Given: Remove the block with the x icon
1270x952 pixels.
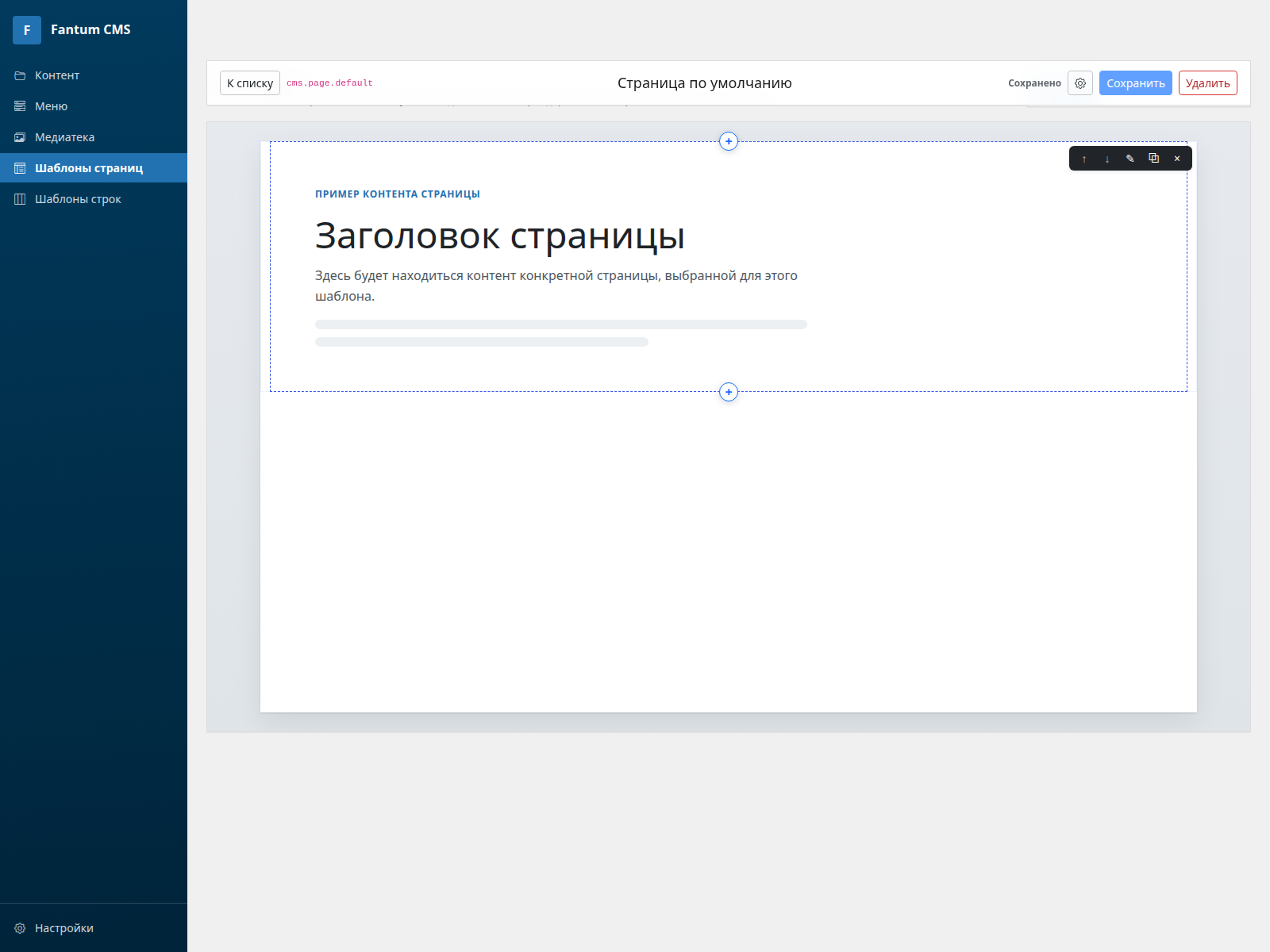Looking at the screenshot, I should (1177, 159).
